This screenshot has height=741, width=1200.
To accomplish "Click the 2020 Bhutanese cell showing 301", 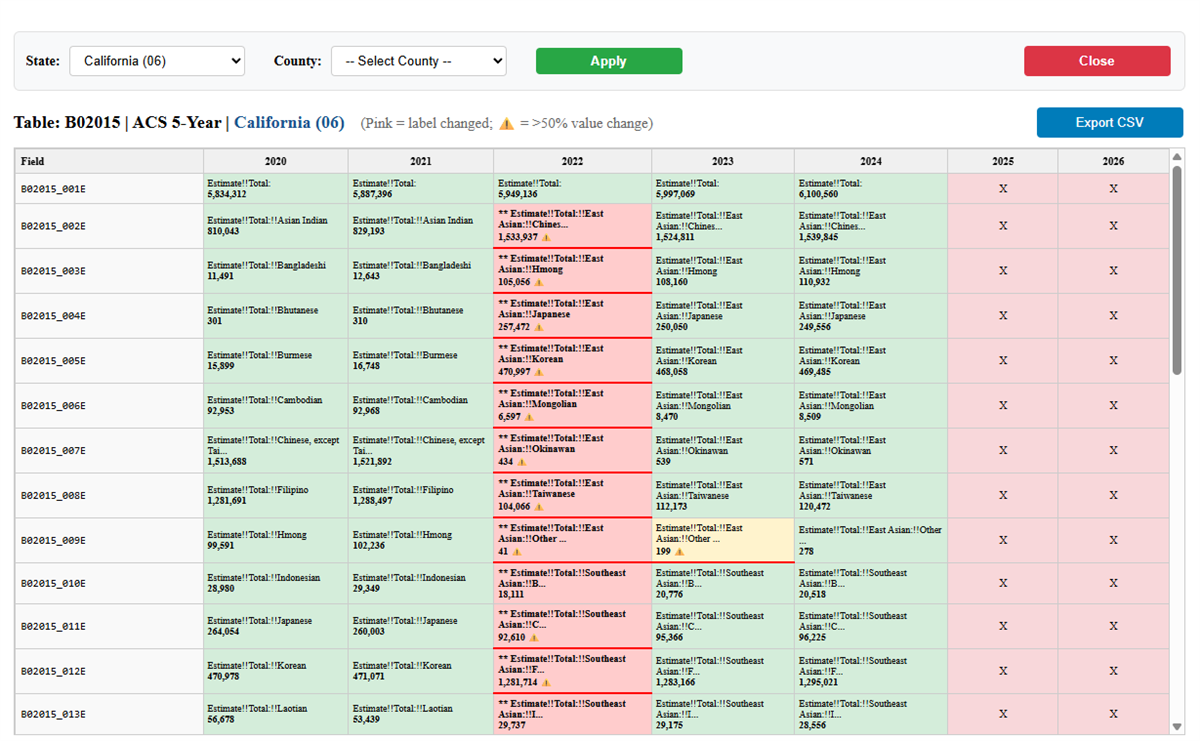I will click(276, 316).
